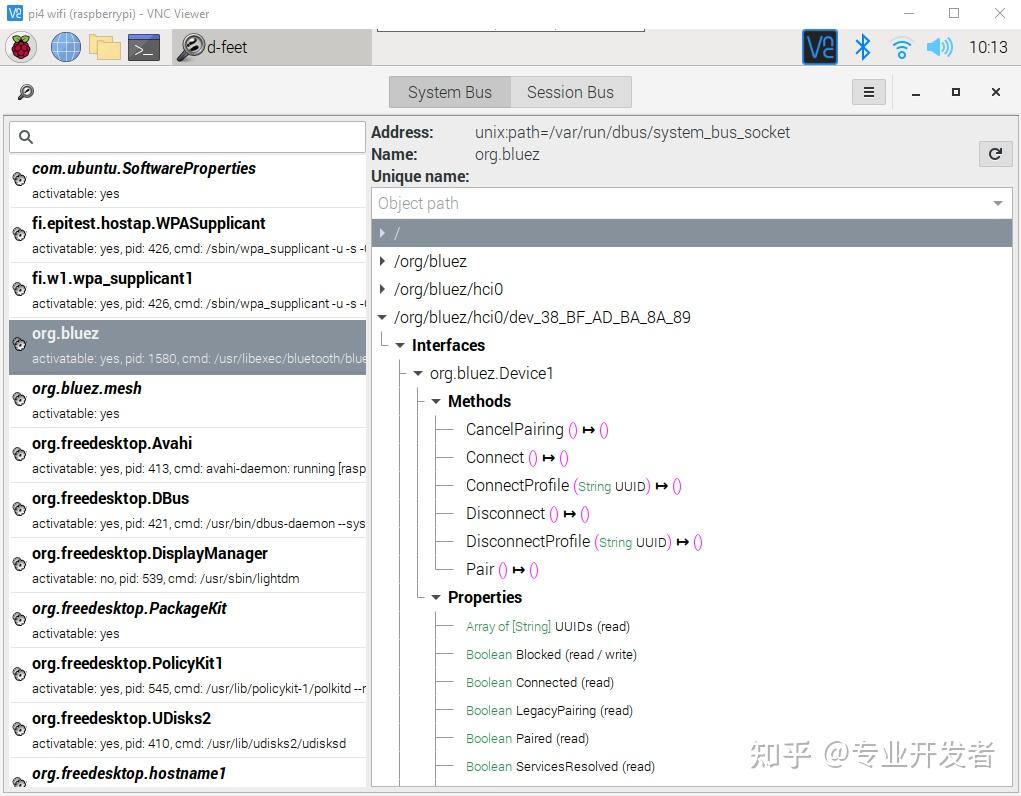Viewport: 1021px width, 796px height.
Task: Click the gear icon beside org.freedesktop.PackageKit
Action: coord(20,619)
